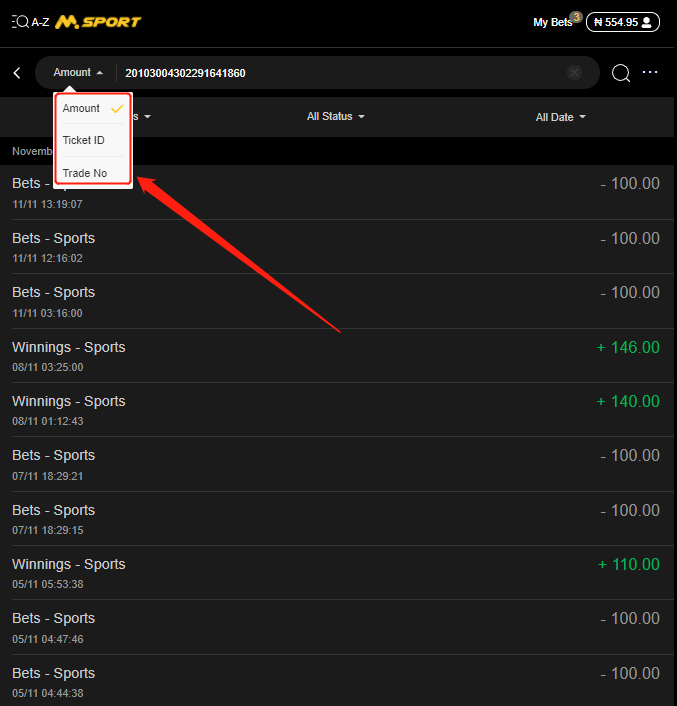Go back using the left arrow

point(18,73)
